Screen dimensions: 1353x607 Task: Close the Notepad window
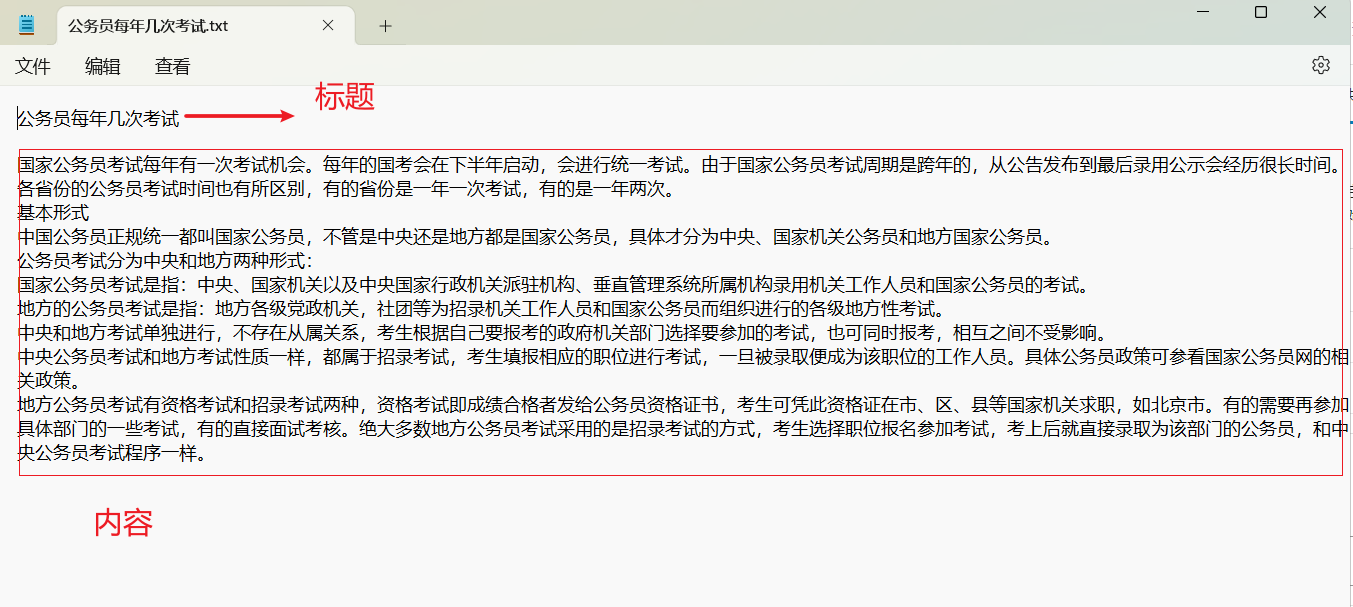point(1320,12)
